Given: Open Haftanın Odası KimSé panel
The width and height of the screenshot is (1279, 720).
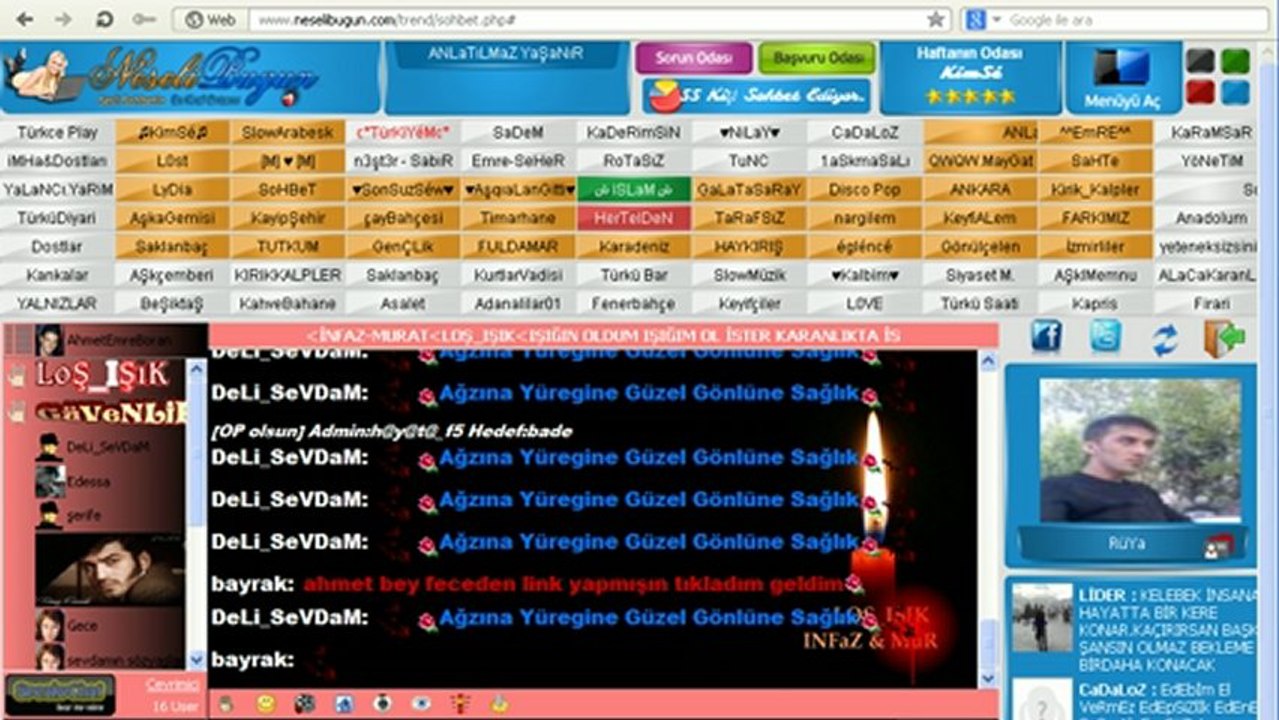Looking at the screenshot, I should tap(970, 77).
